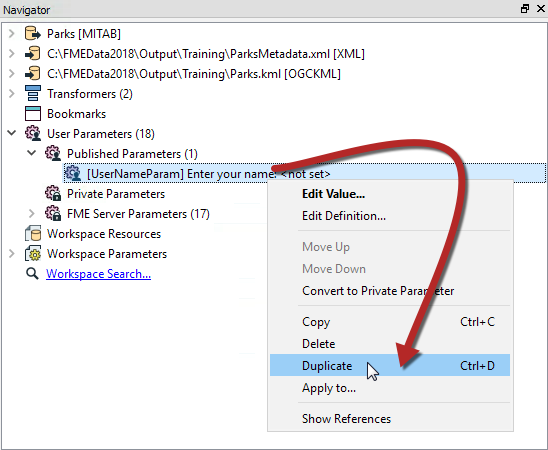Select '[UserNameParam] Enter your name' row
Screen dimensions: 548x450
(x=304, y=173)
